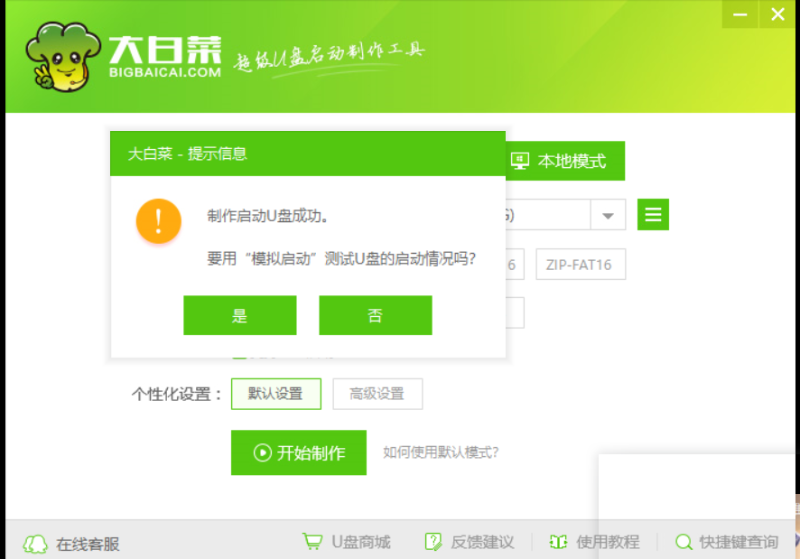Open the device dropdown arrow
Image resolution: width=800 pixels, height=559 pixels.
(x=608, y=215)
